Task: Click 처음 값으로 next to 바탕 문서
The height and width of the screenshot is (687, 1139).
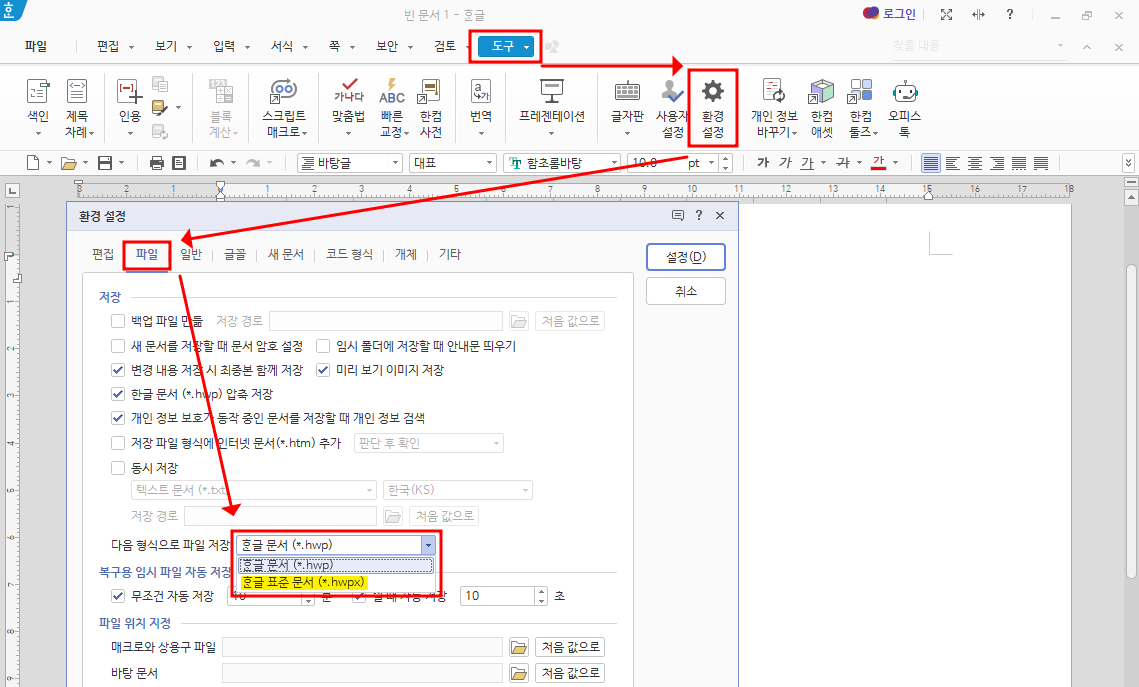Action: (x=569, y=672)
